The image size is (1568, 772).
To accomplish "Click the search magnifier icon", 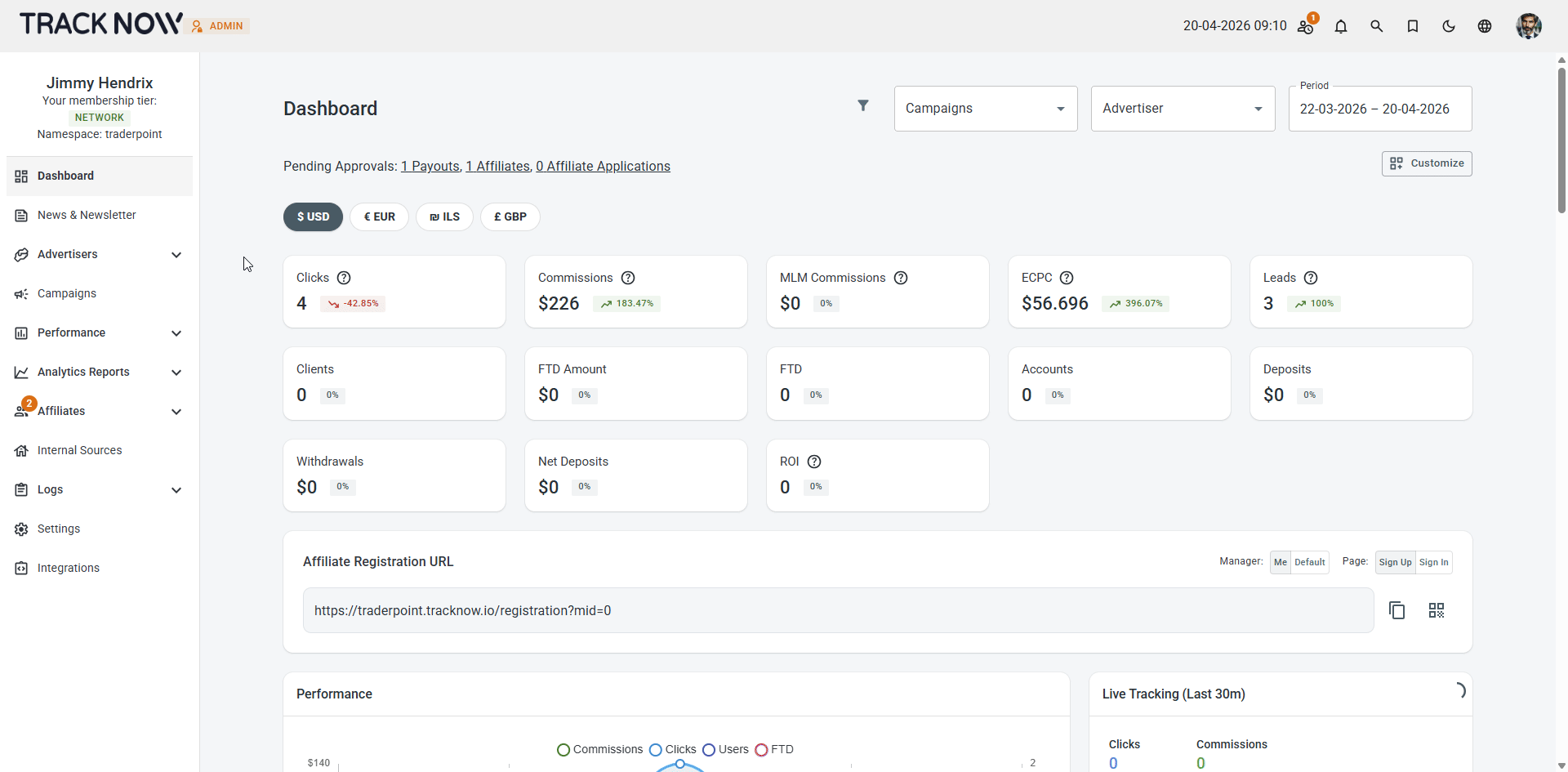I will [1377, 26].
